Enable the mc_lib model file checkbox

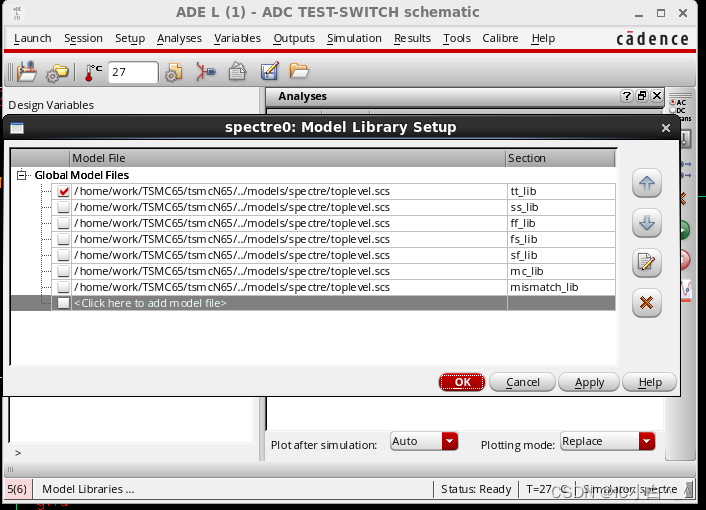pyautogui.click(x=63, y=271)
